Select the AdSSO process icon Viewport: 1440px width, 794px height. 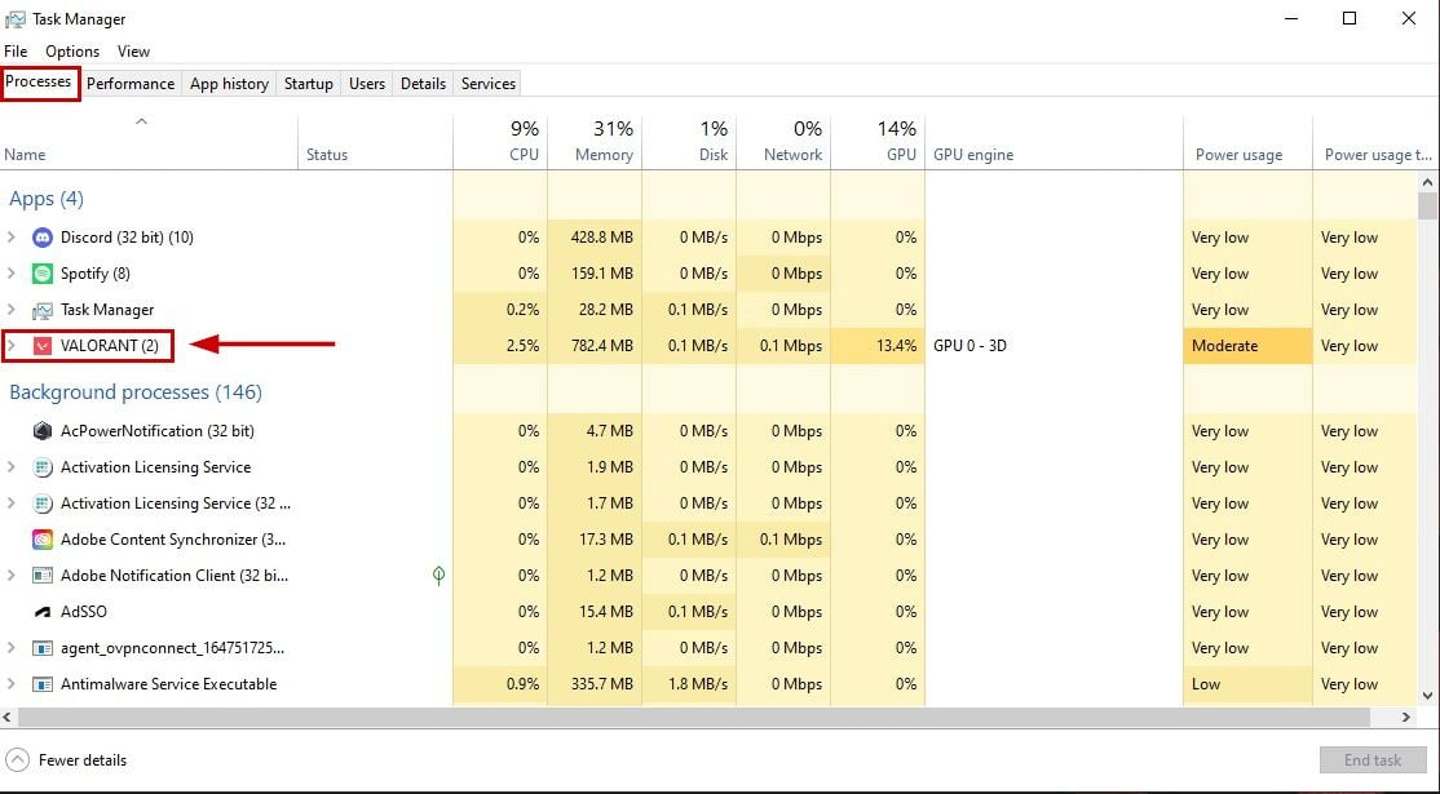41,611
